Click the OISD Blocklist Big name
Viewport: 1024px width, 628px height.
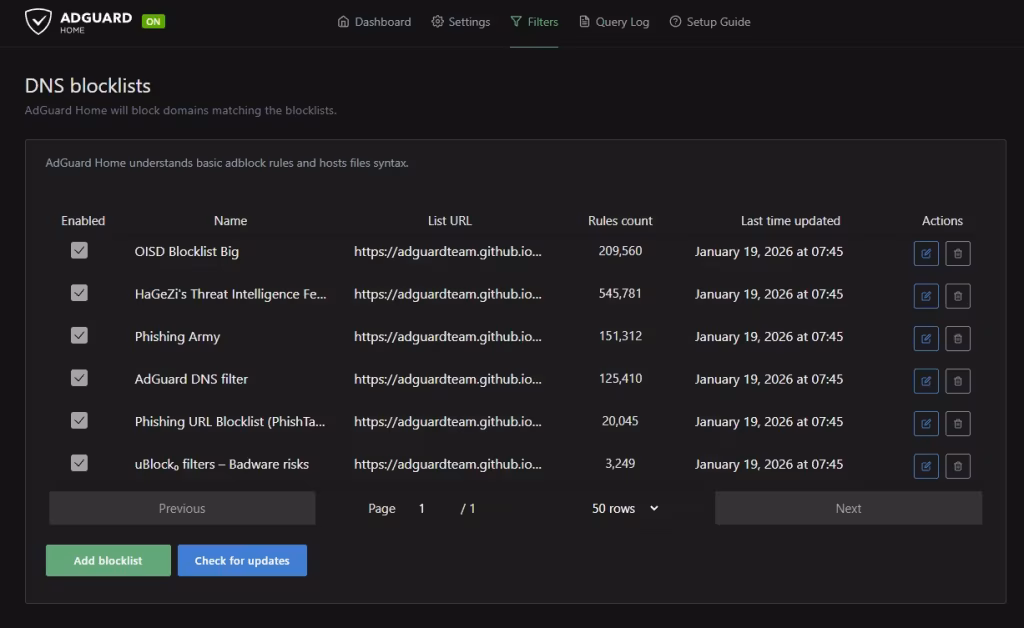pos(187,251)
